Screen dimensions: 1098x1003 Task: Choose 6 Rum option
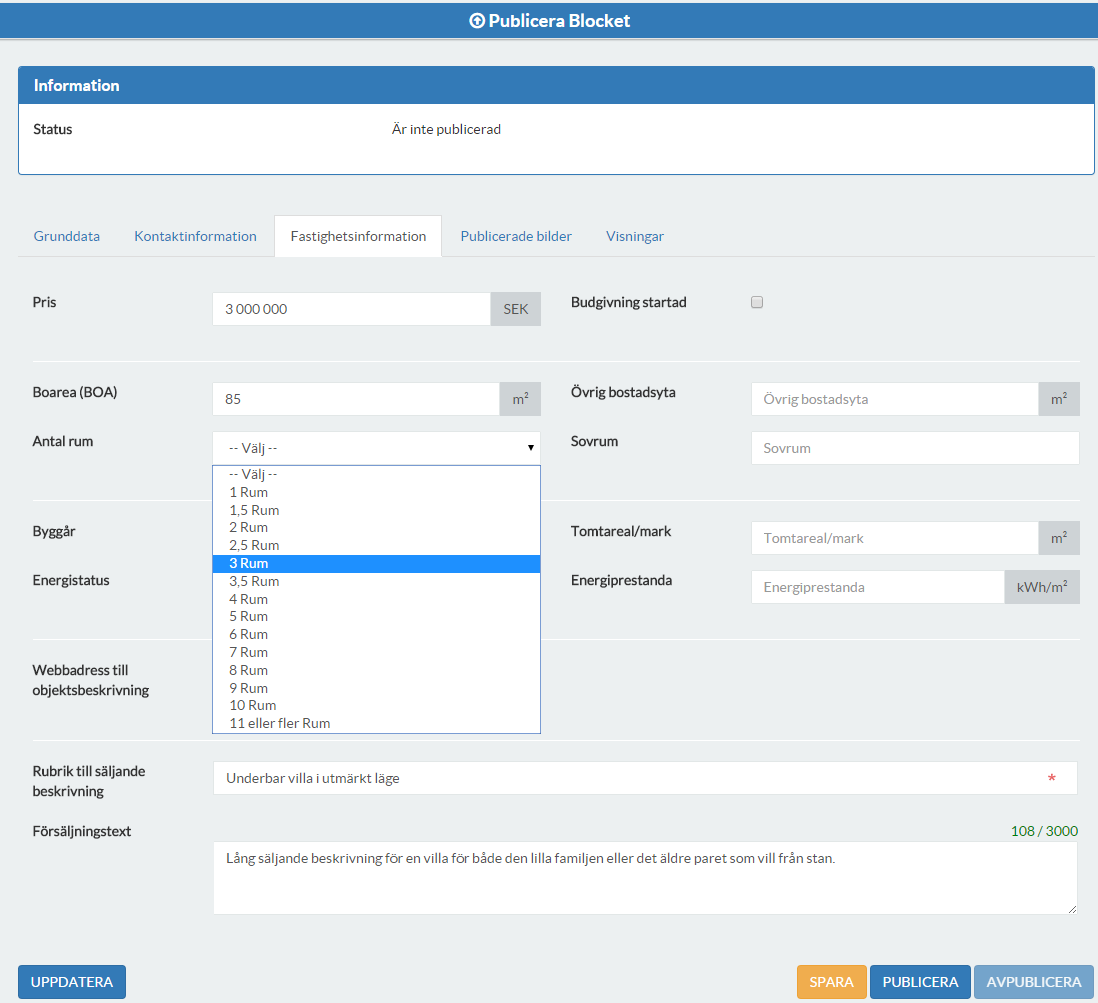pos(377,634)
